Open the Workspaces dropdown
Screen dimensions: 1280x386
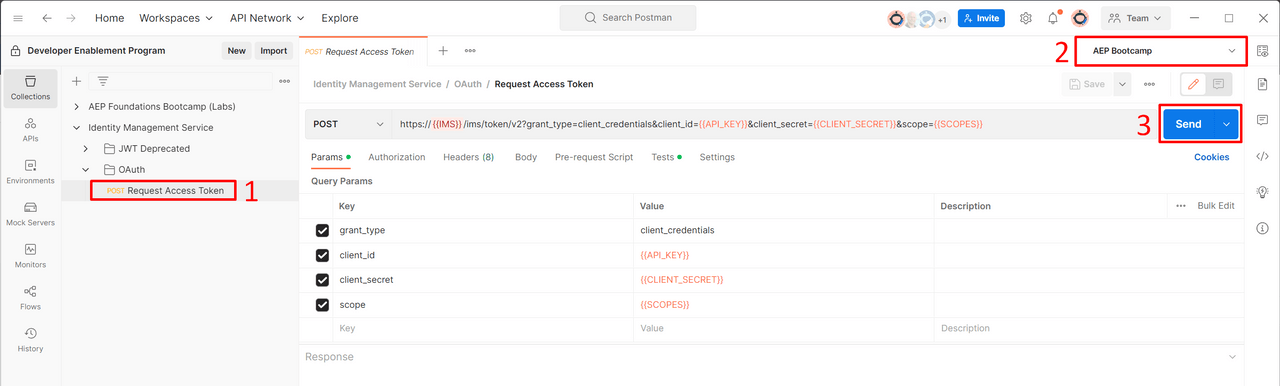(x=175, y=18)
